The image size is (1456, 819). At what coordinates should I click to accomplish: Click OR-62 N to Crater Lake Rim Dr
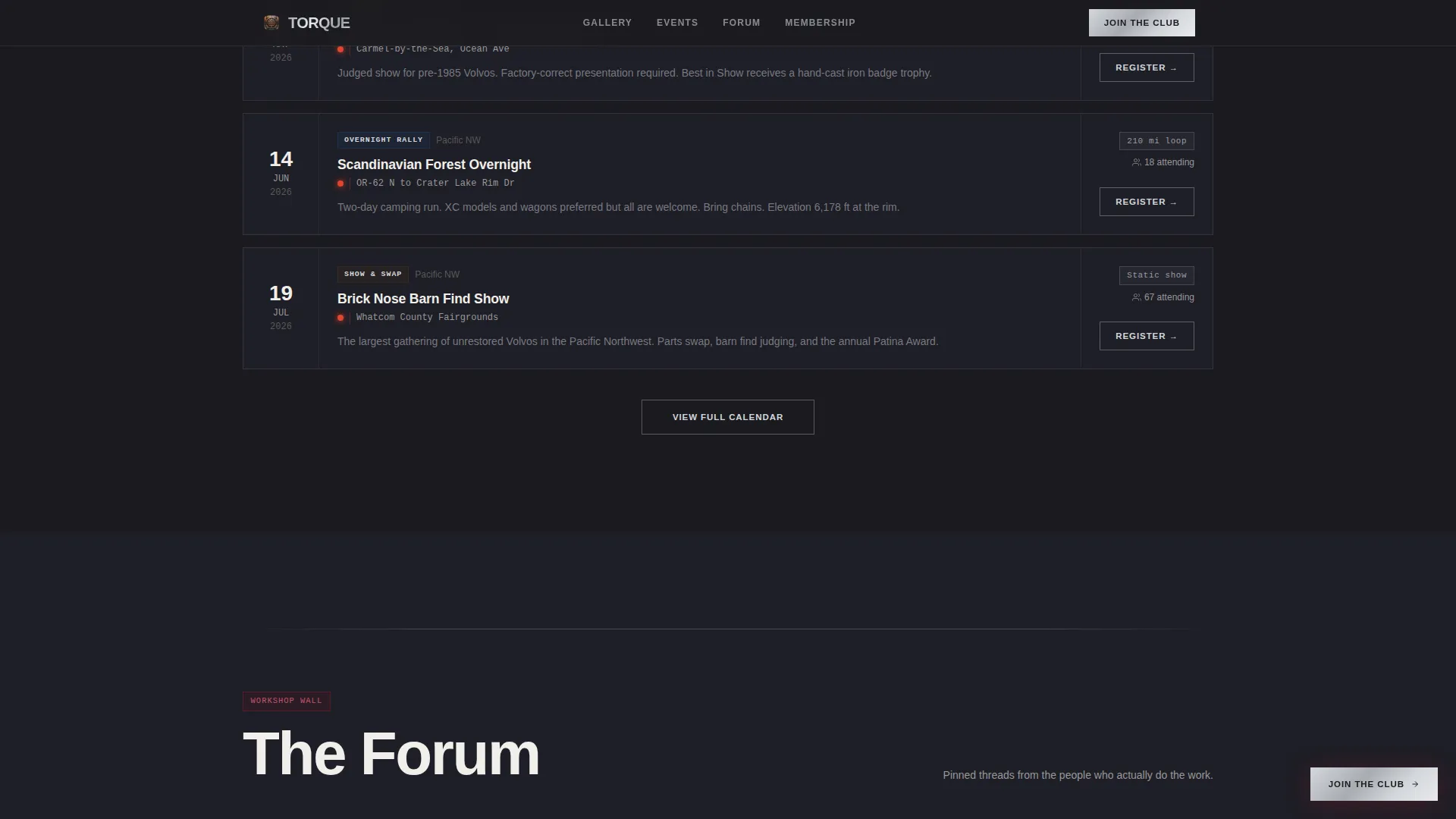pyautogui.click(x=435, y=183)
